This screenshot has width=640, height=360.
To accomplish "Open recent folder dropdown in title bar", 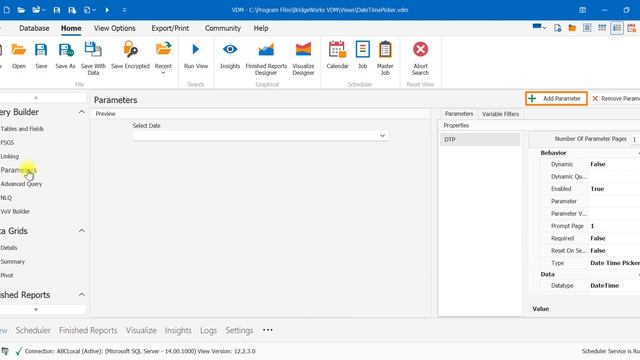I will pos(39,10).
